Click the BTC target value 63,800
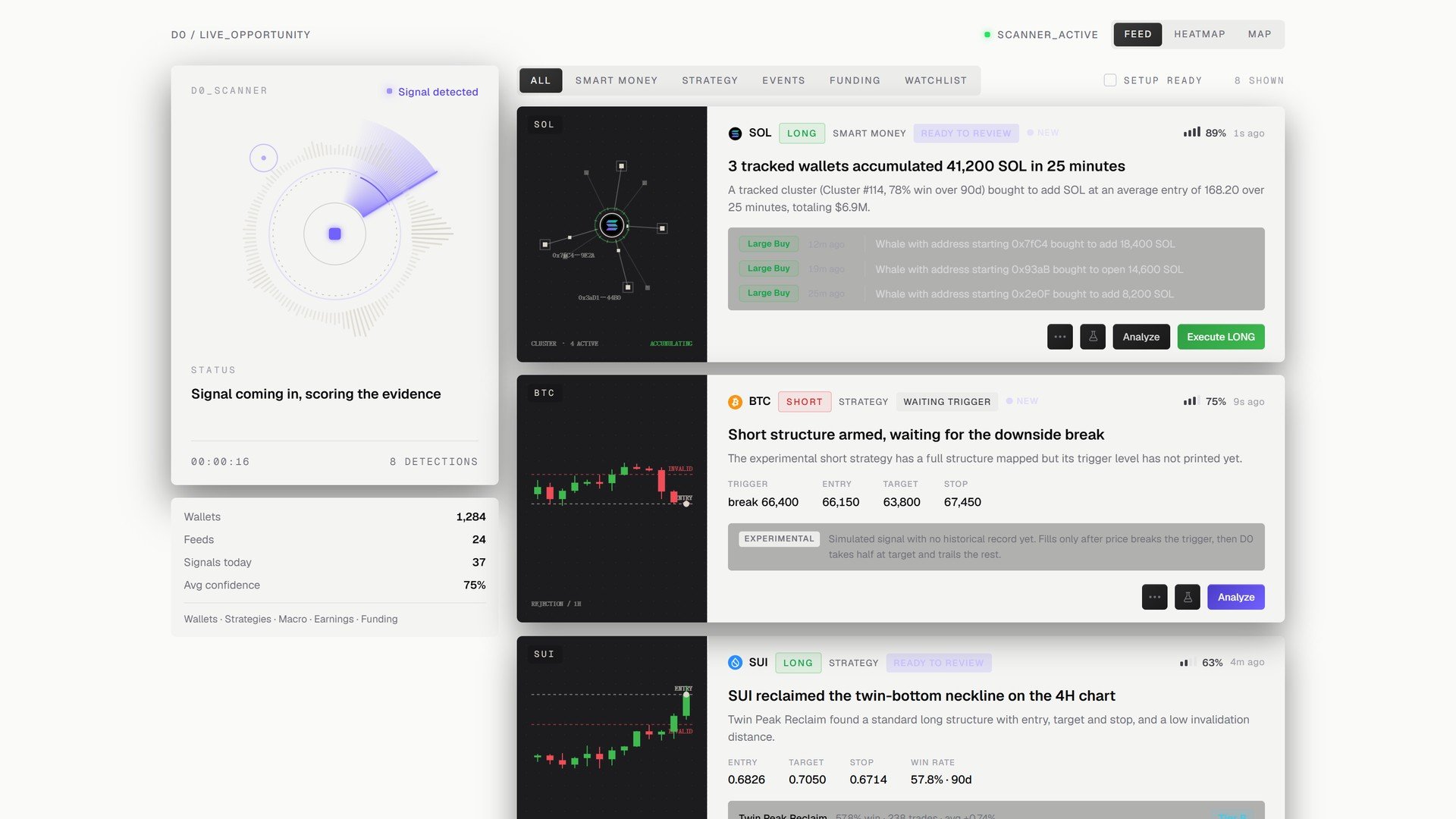 901,502
